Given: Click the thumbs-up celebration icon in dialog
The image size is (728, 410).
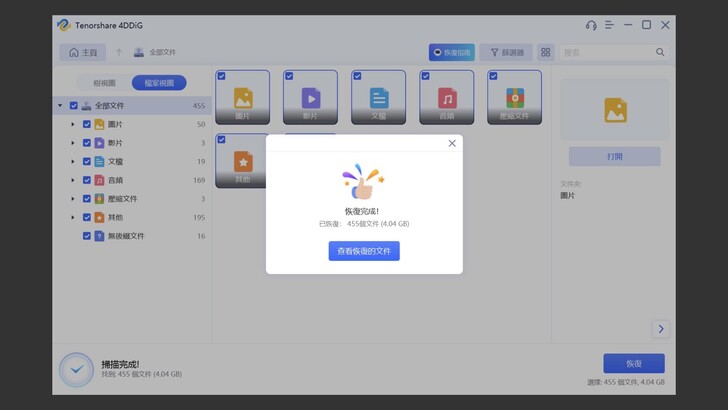Looking at the screenshot, I should tap(364, 182).
